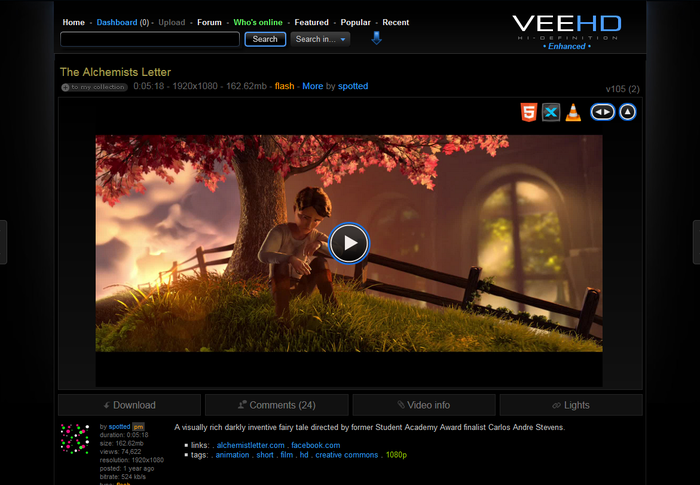Open the Search in dropdown
This screenshot has width=700, height=485.
[x=320, y=39]
